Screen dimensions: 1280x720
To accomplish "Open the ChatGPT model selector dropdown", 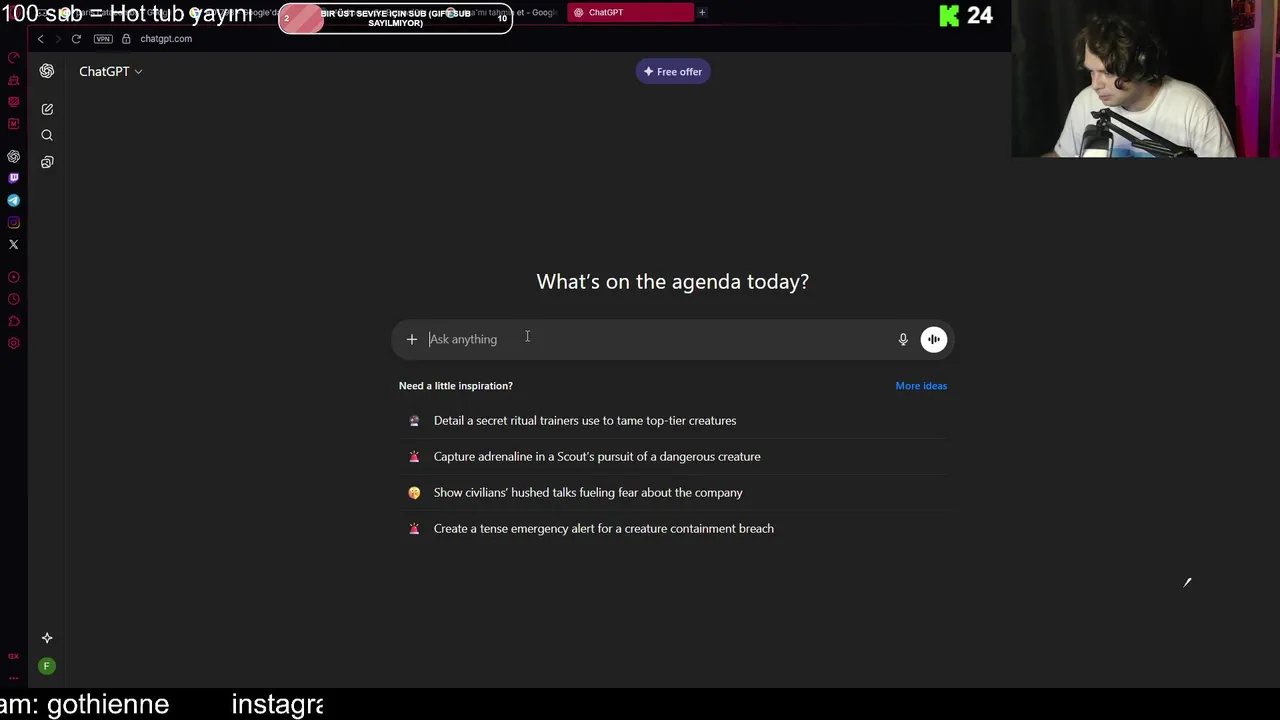I will (111, 71).
